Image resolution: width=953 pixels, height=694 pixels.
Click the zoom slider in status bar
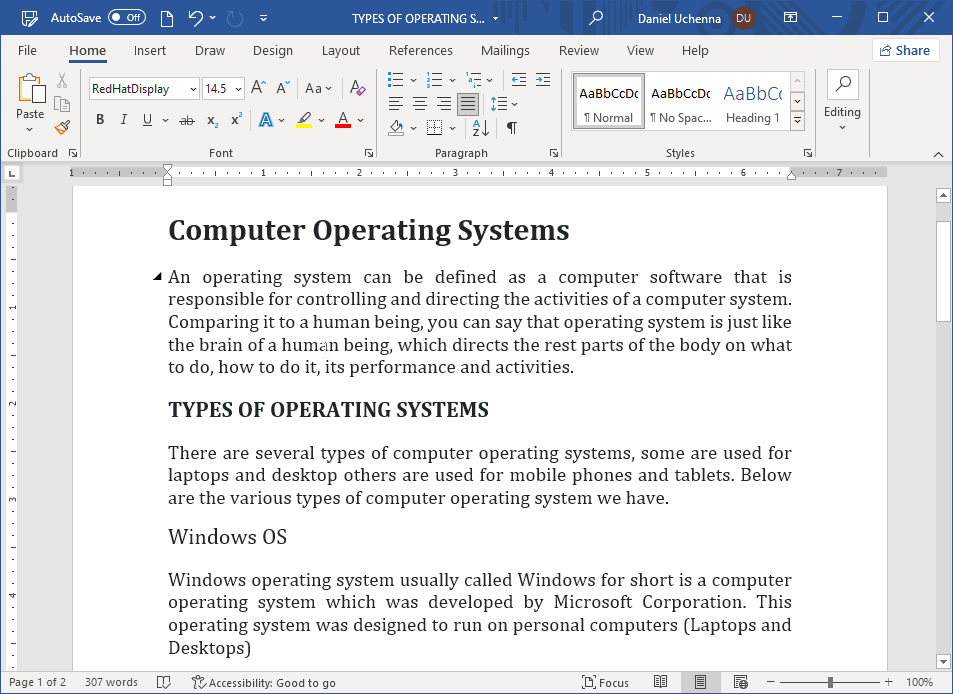pos(830,683)
